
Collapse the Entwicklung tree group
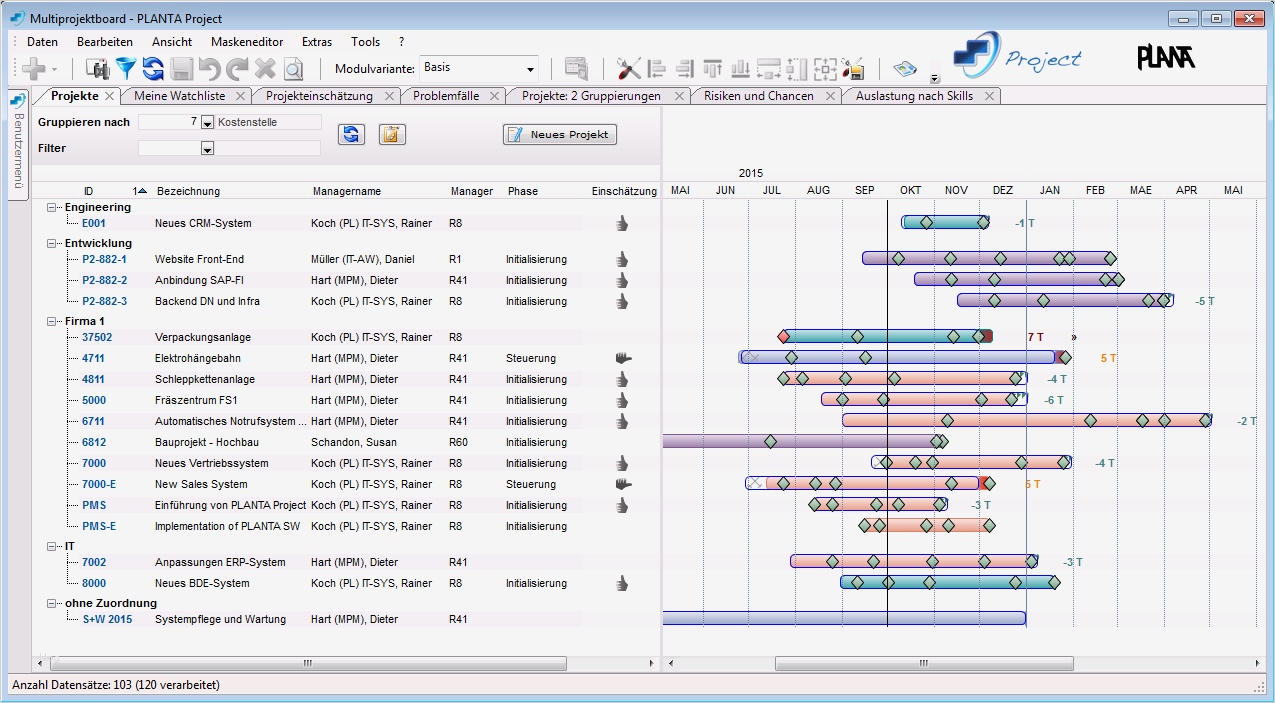pyautogui.click(x=52, y=243)
